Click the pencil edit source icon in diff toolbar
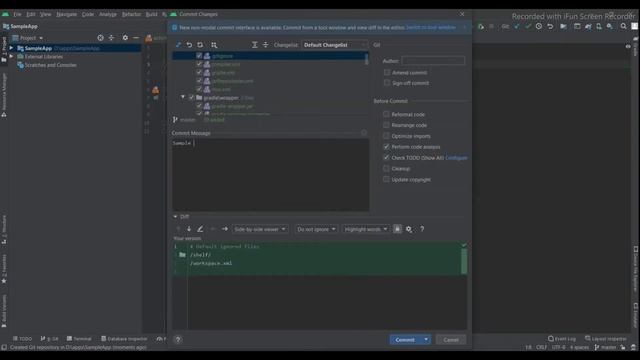Viewport: 640px width, 360px height. 200,229
